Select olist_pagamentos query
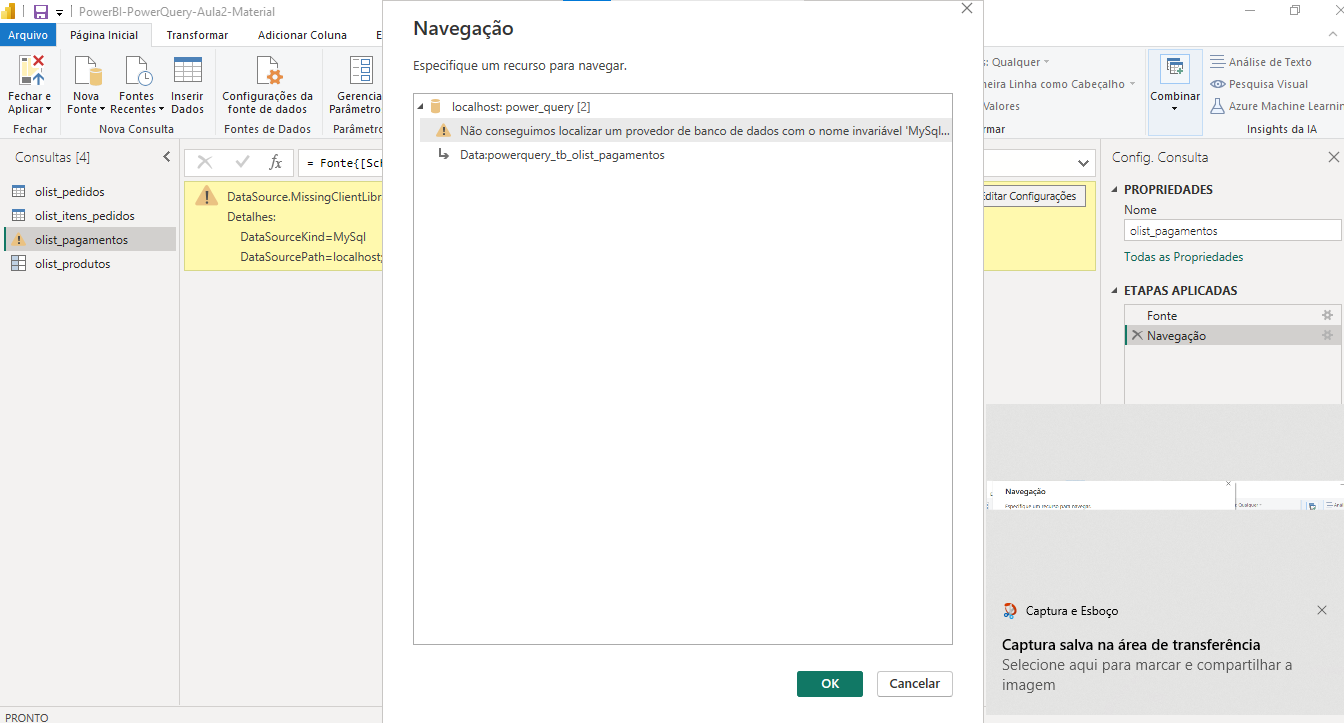1344x723 pixels. tap(90, 240)
